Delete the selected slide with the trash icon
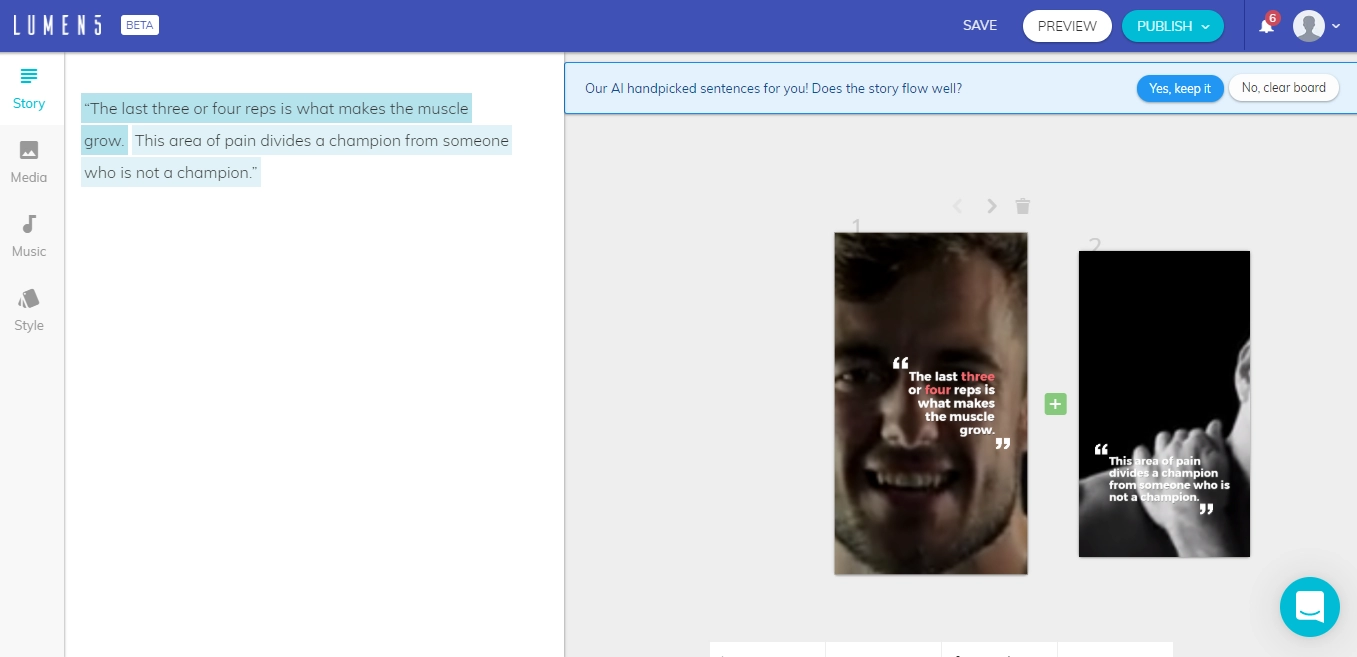Image resolution: width=1357 pixels, height=657 pixels. click(x=1022, y=206)
